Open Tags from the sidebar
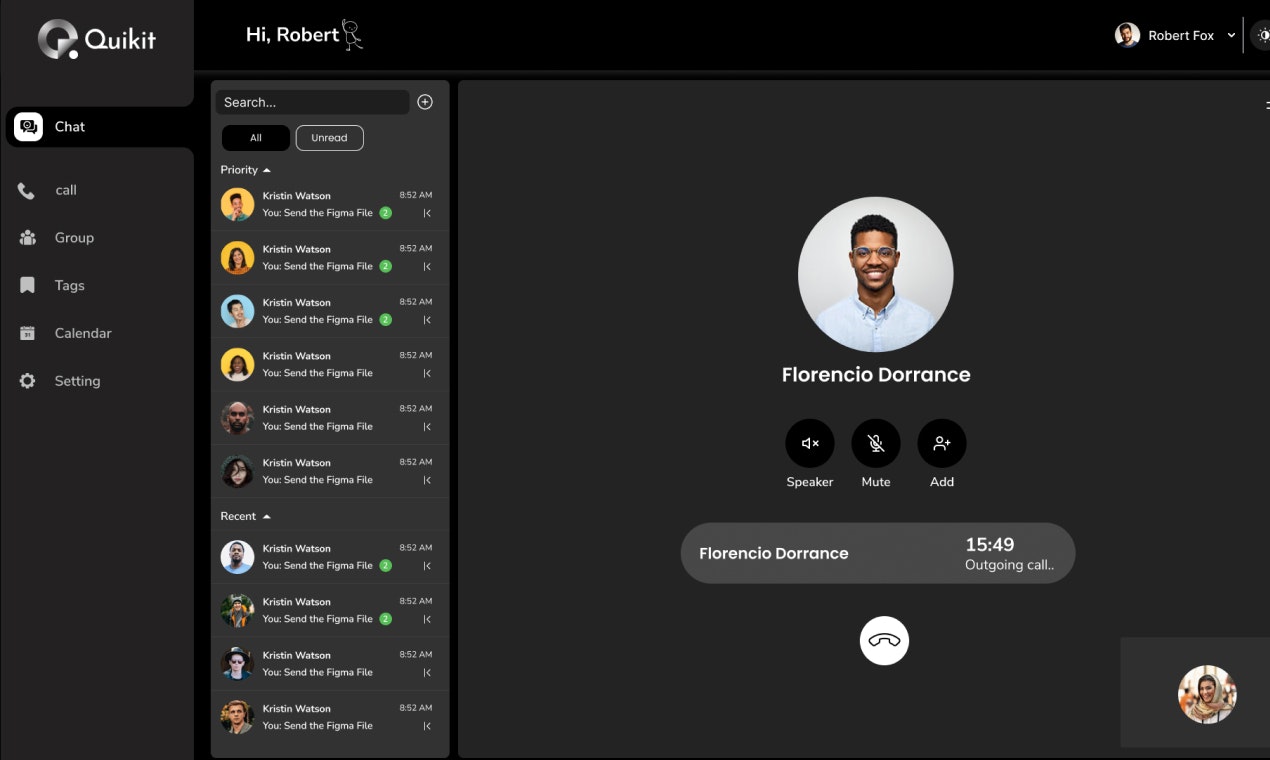1270x760 pixels. tap(69, 286)
